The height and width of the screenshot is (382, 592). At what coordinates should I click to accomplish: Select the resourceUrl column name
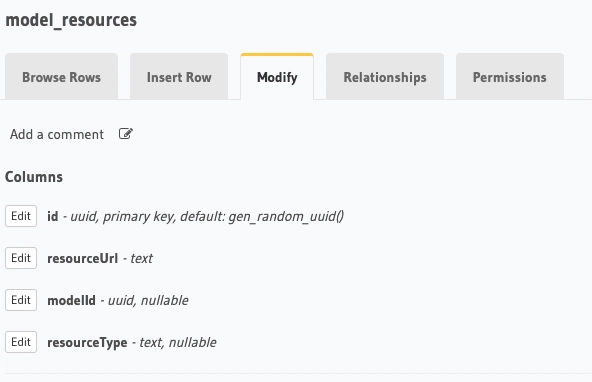coord(82,258)
